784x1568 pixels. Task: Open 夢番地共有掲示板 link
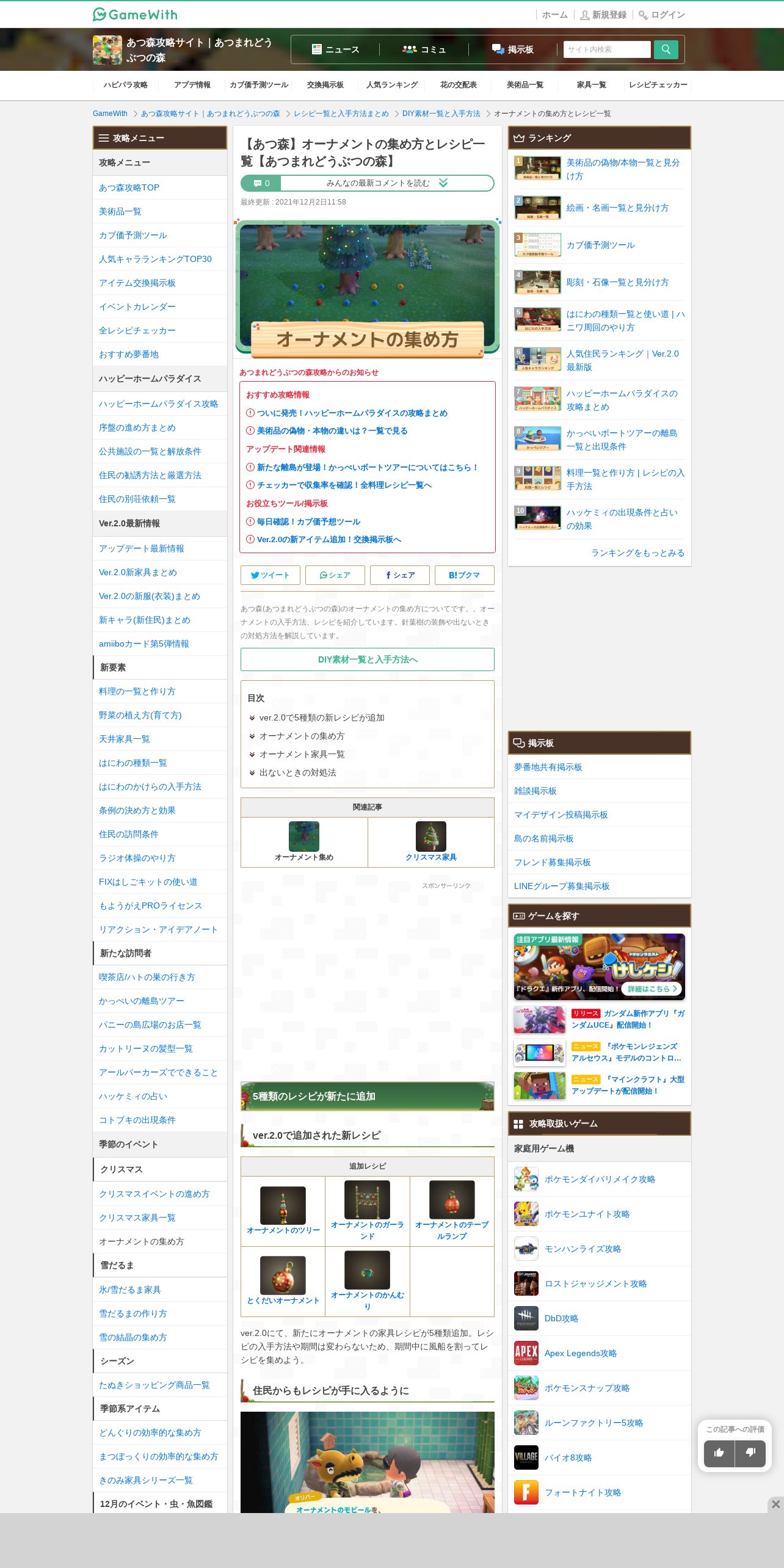click(x=548, y=767)
